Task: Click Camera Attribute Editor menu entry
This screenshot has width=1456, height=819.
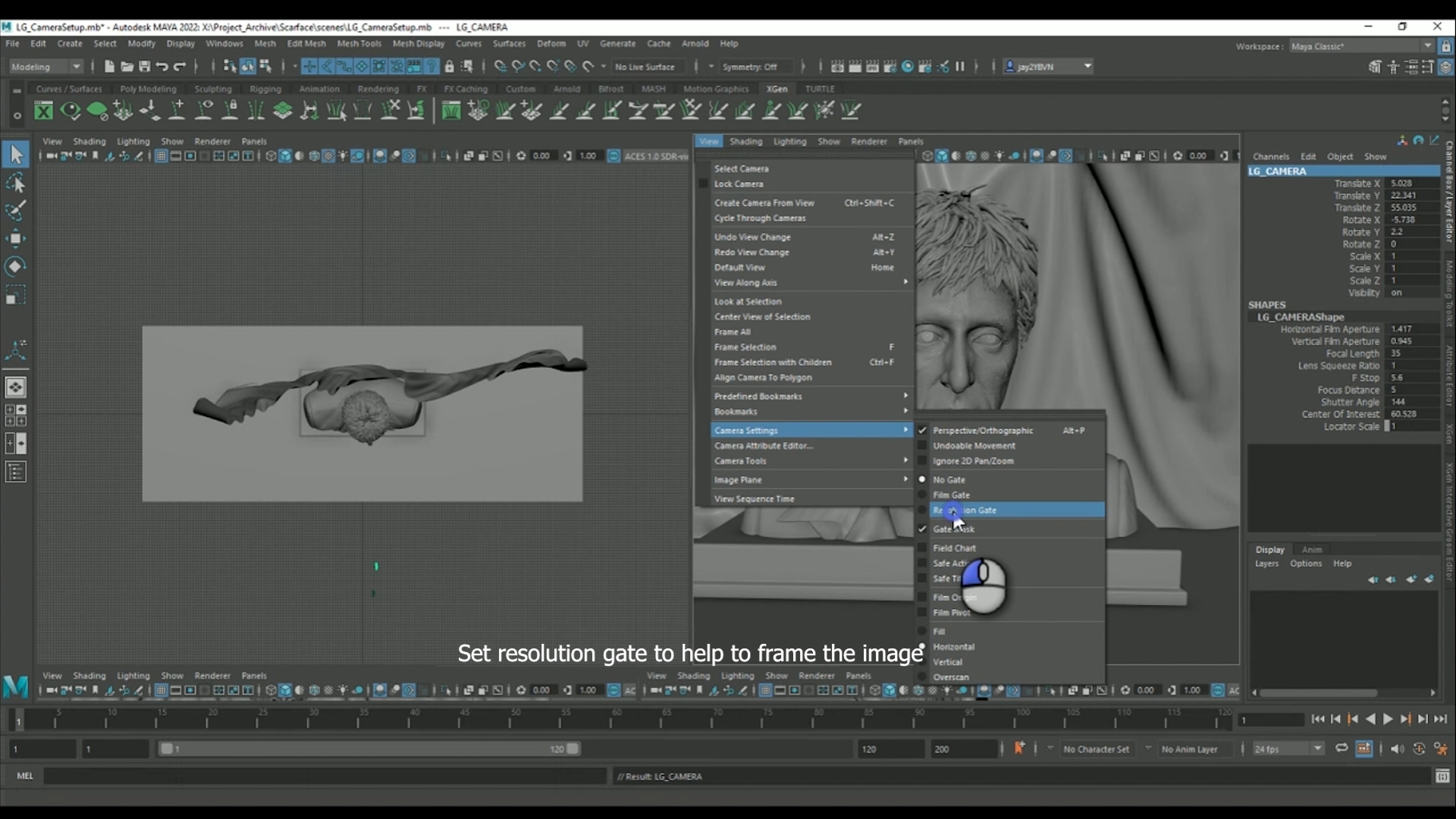Action: tap(763, 446)
